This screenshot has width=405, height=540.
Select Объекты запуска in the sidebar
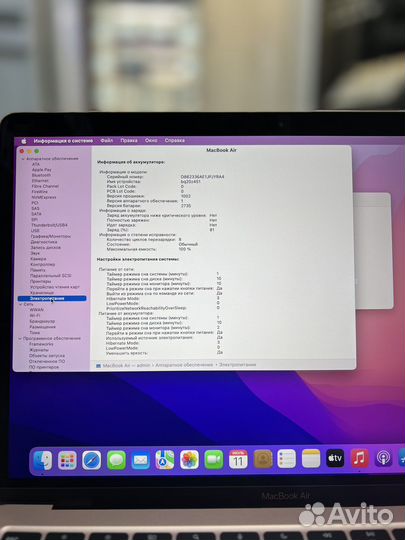click(47, 355)
